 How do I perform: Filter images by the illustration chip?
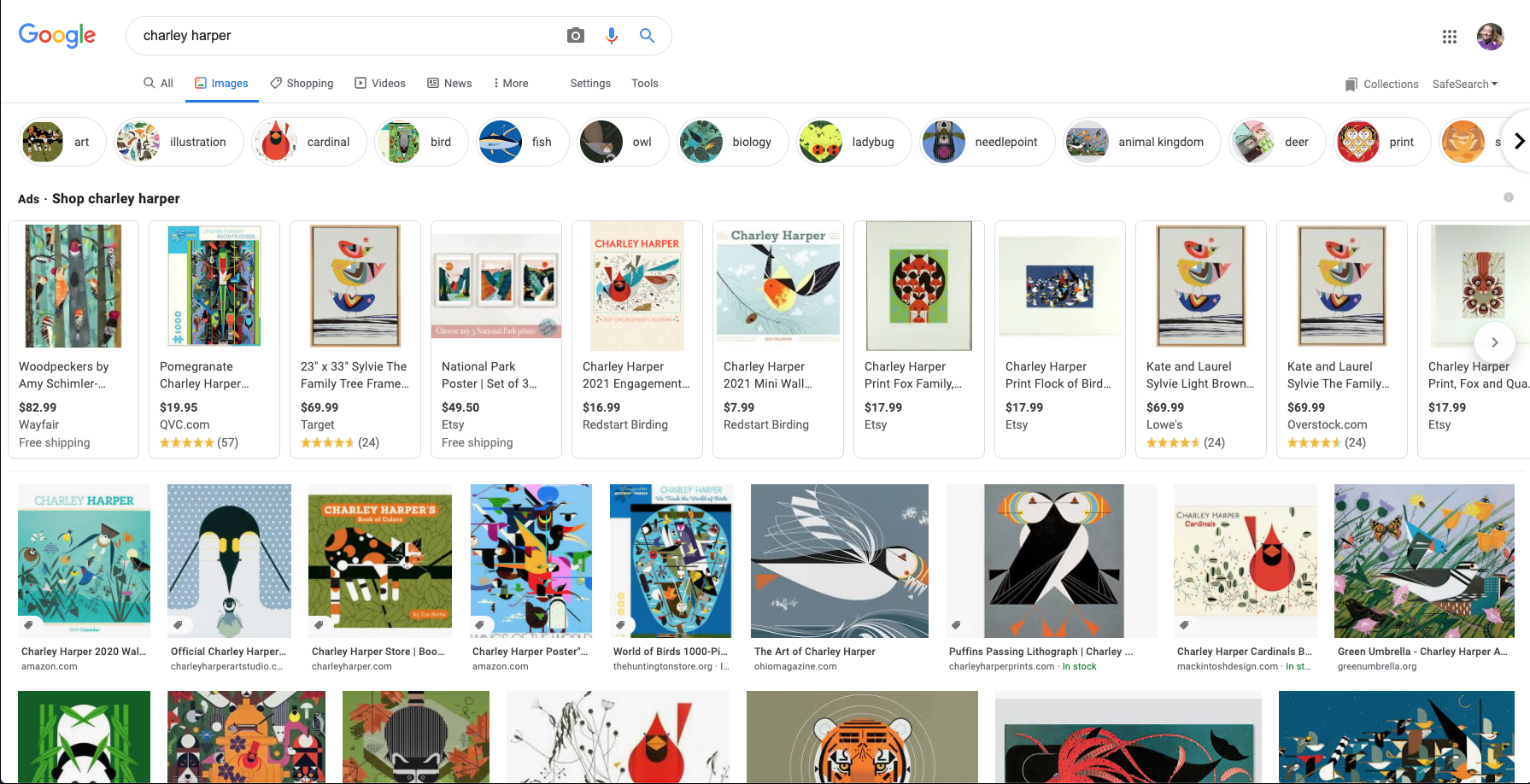pyautogui.click(x=179, y=142)
